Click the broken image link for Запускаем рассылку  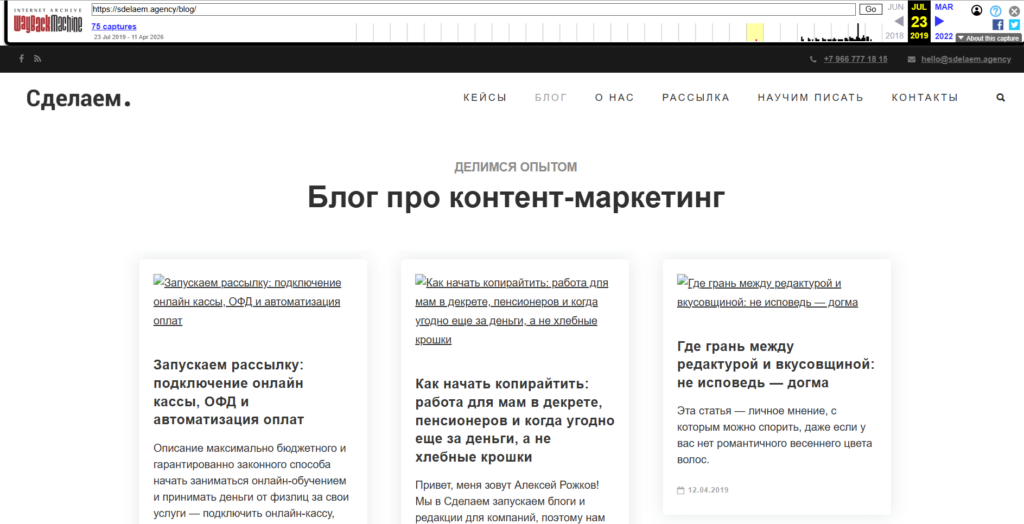click(248, 301)
